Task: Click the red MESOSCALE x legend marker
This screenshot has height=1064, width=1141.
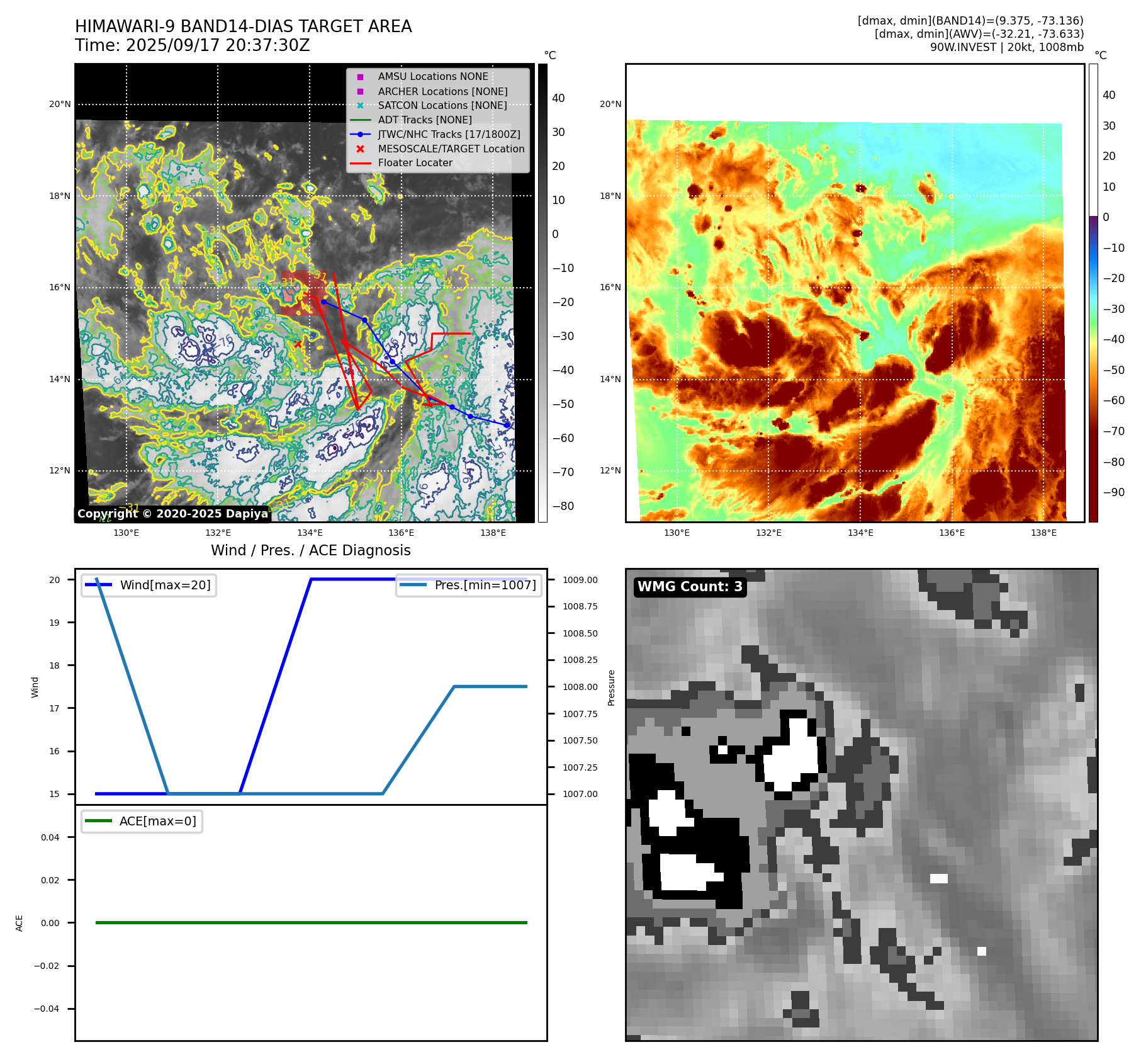Action: (360, 149)
